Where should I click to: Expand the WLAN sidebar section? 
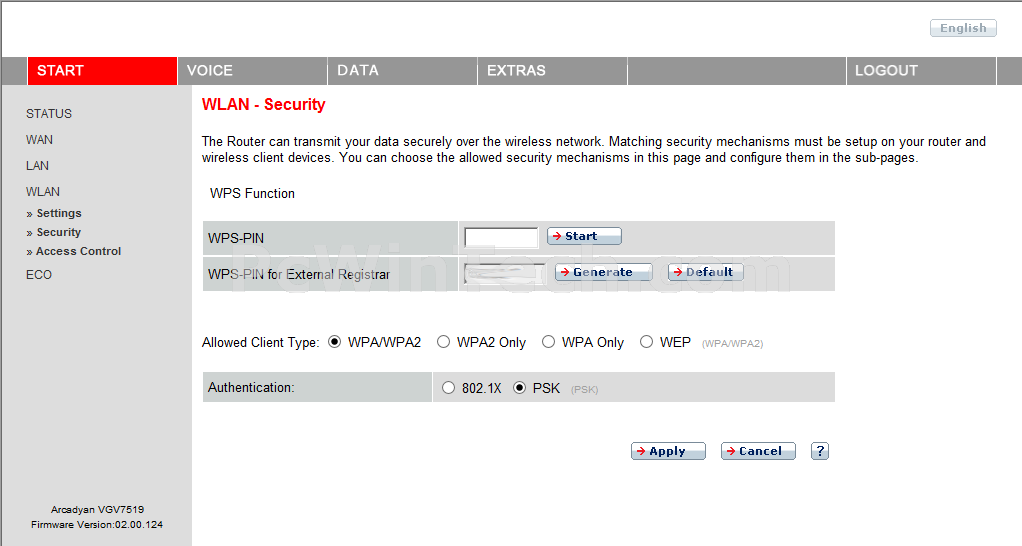[x=43, y=191]
